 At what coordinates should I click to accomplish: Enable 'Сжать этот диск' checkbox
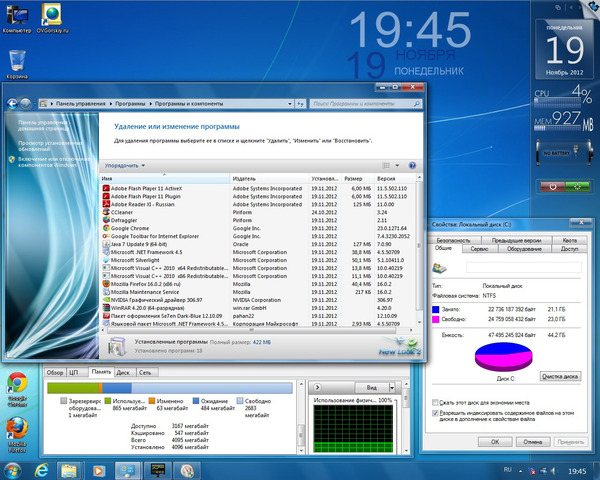click(x=435, y=403)
